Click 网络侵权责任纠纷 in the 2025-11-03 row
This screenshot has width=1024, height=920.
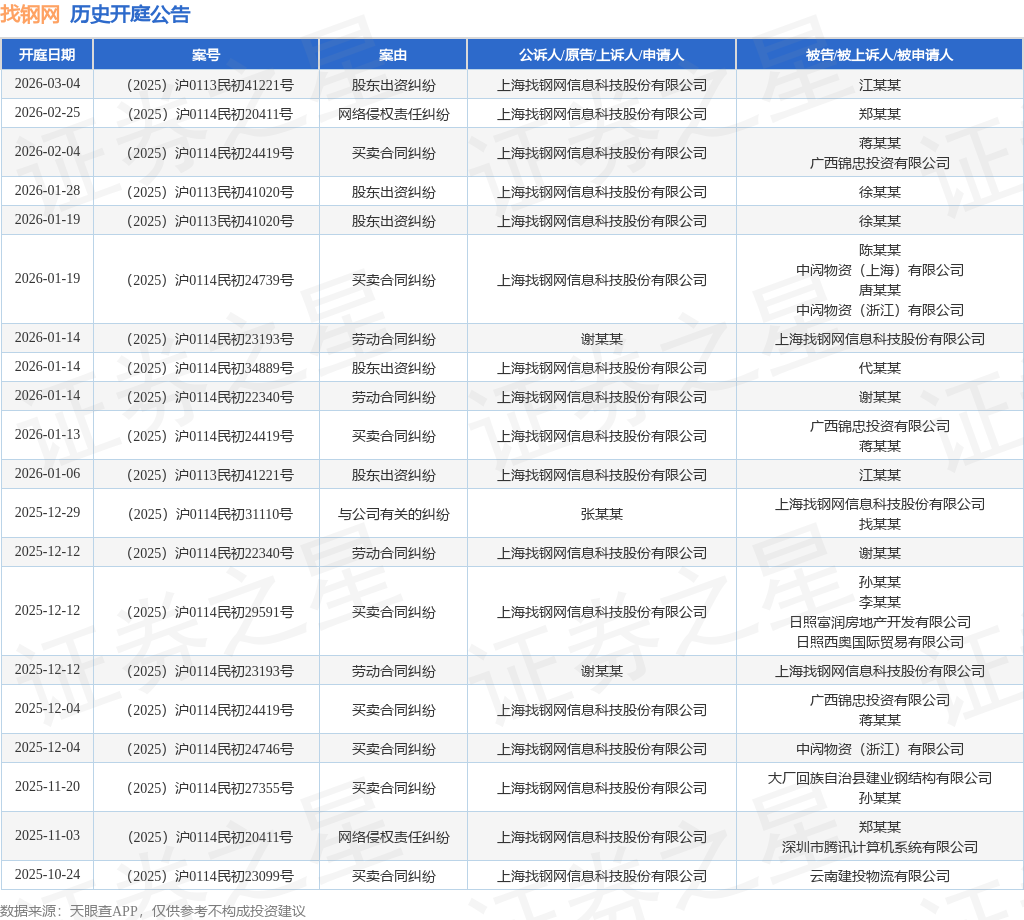393,837
